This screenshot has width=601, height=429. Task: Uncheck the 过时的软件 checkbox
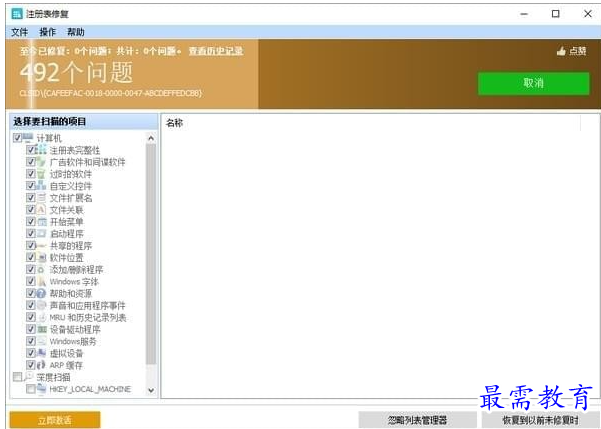[31, 174]
